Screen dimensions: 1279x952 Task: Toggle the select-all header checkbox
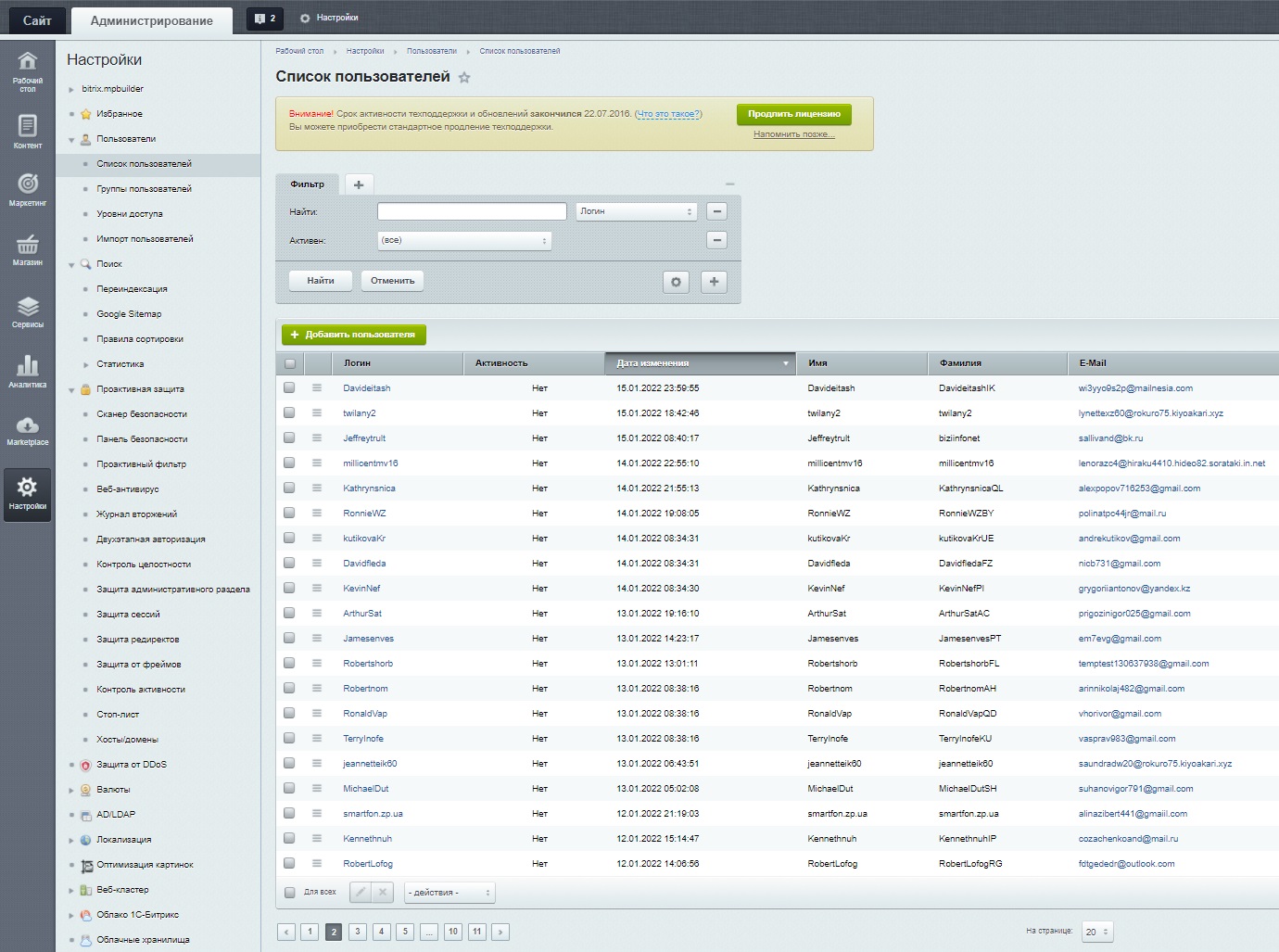290,363
